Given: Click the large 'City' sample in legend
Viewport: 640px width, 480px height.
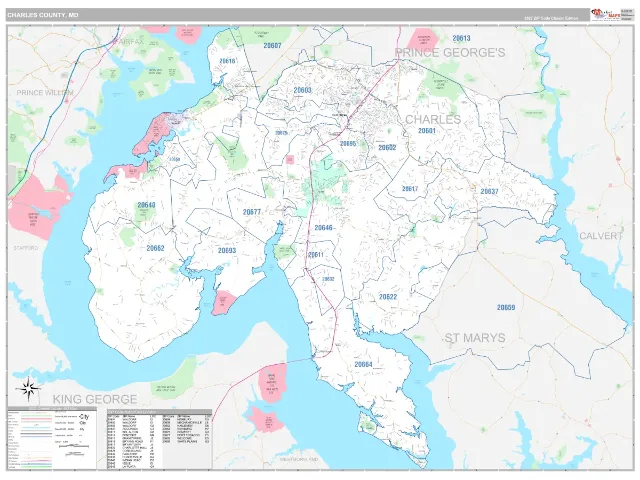Looking at the screenshot, I should pos(84,417).
